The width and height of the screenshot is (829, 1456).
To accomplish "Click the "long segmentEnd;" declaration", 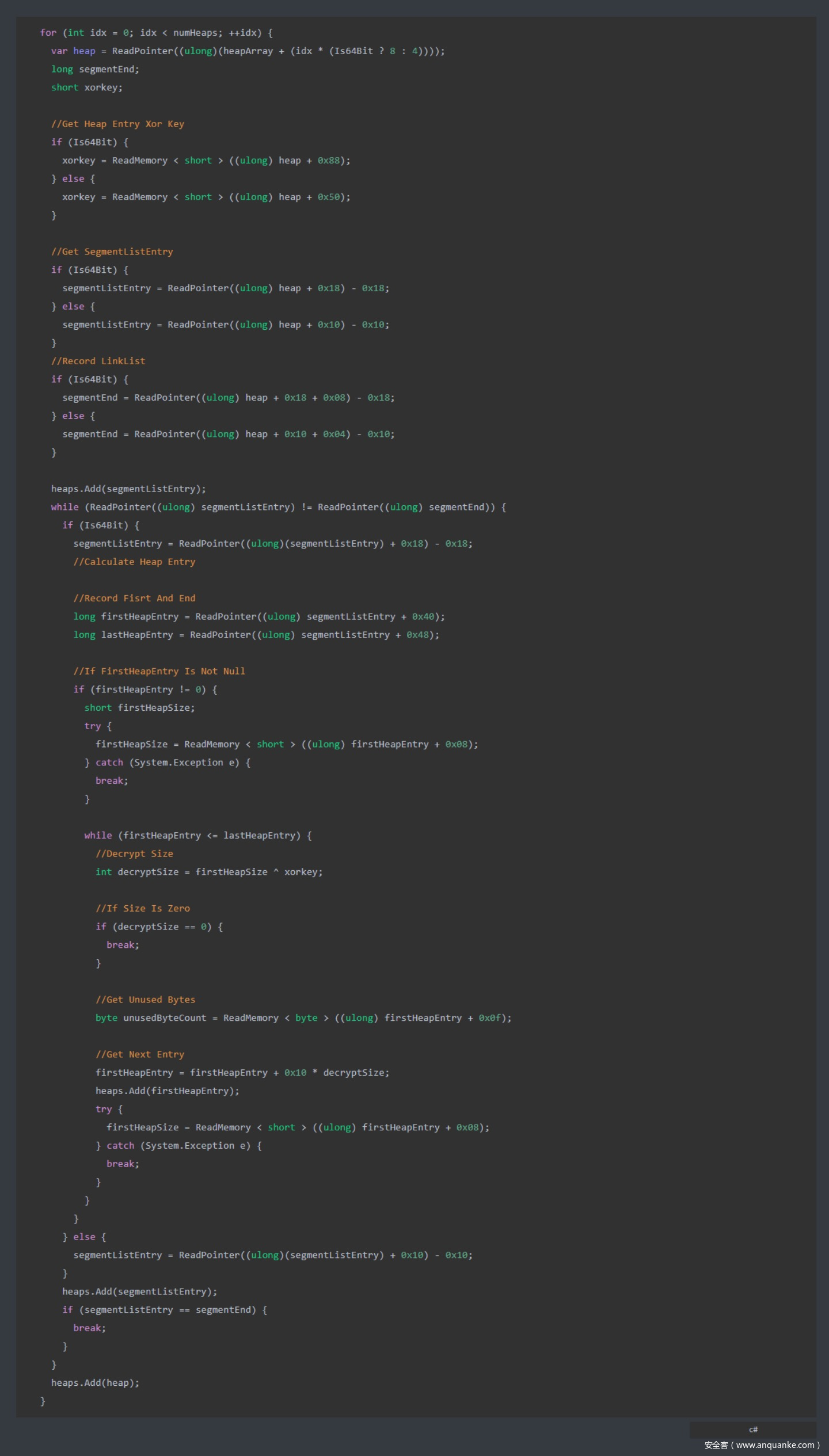I will pyautogui.click(x=95, y=70).
